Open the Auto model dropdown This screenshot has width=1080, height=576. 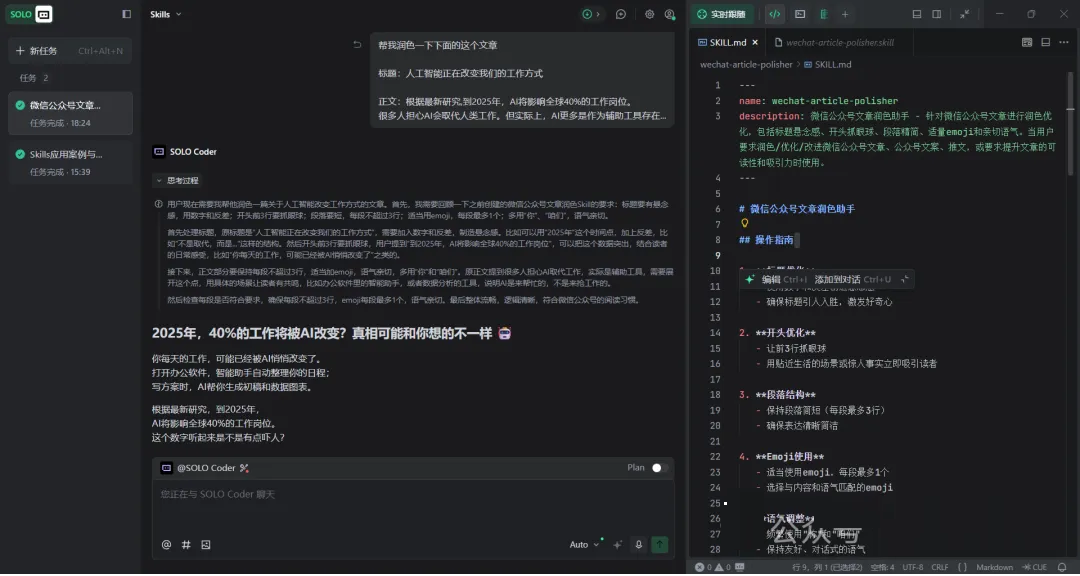pos(584,545)
